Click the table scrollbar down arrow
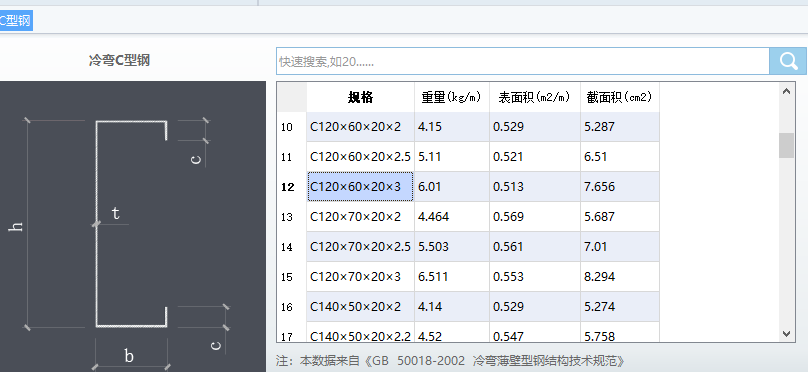Screen dimensions: 808x372 [x=786, y=333]
